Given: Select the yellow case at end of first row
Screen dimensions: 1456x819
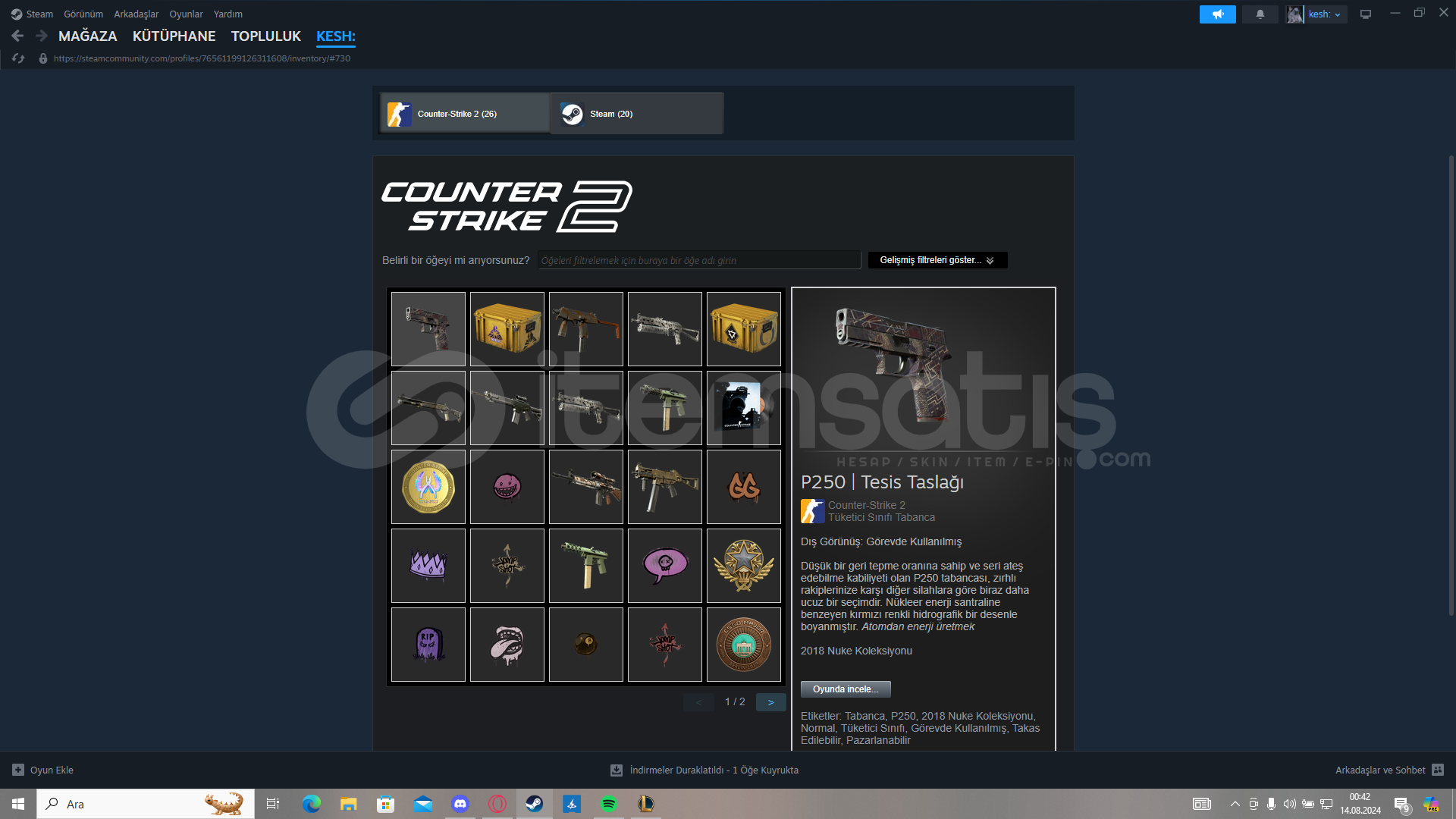Looking at the screenshot, I should click(744, 329).
